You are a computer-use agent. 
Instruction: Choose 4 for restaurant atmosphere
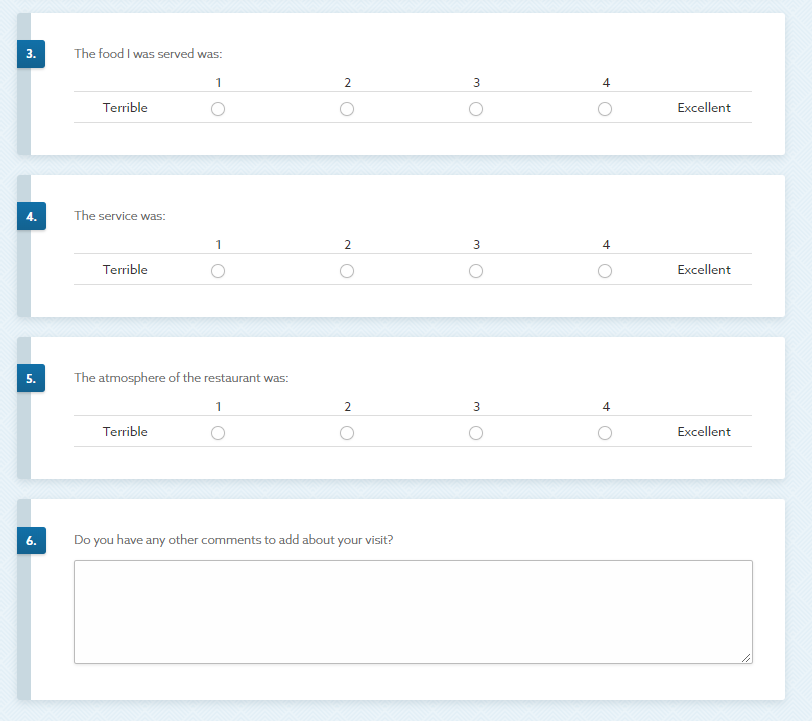click(x=605, y=433)
